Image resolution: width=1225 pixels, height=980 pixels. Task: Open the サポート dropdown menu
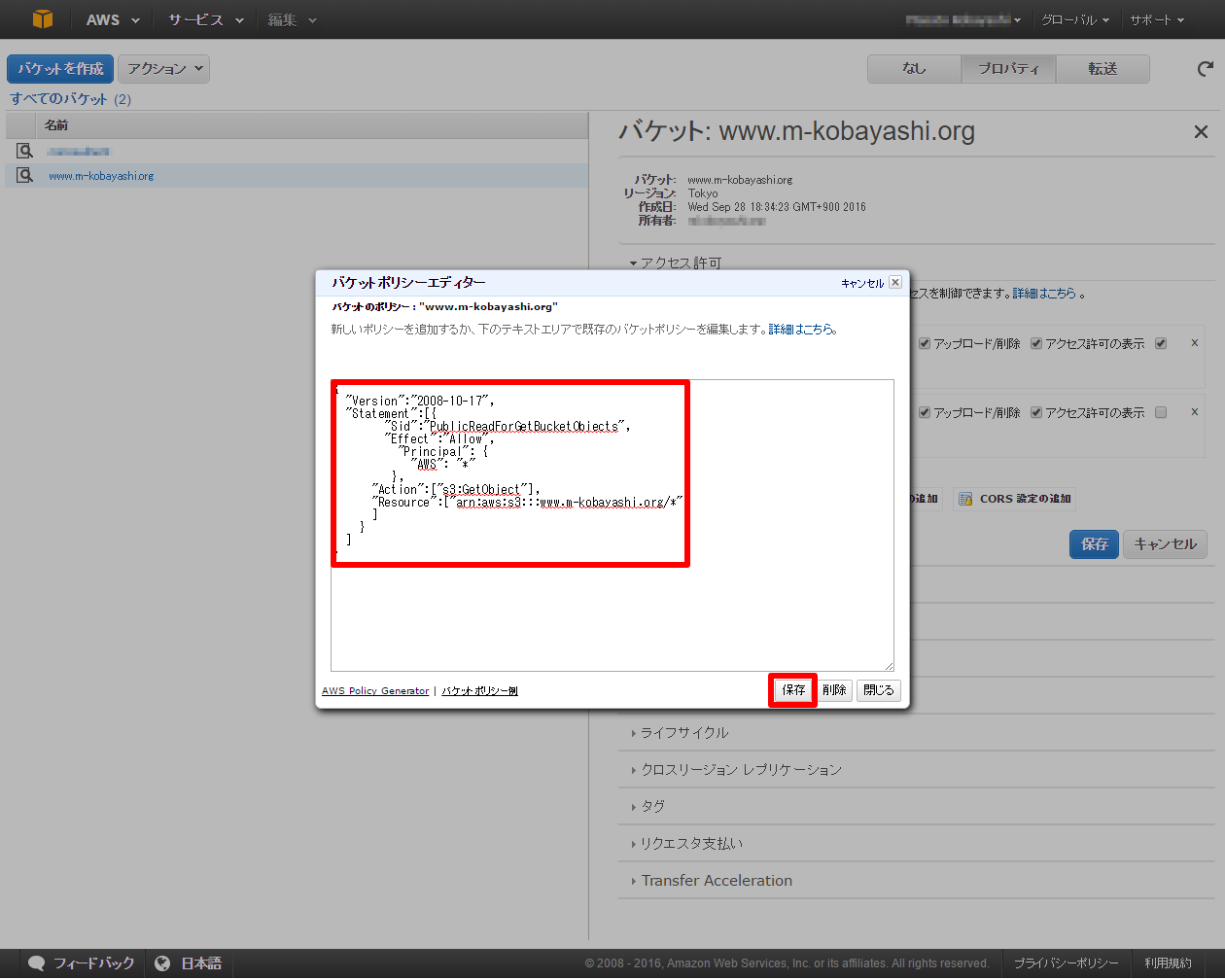tap(1157, 19)
